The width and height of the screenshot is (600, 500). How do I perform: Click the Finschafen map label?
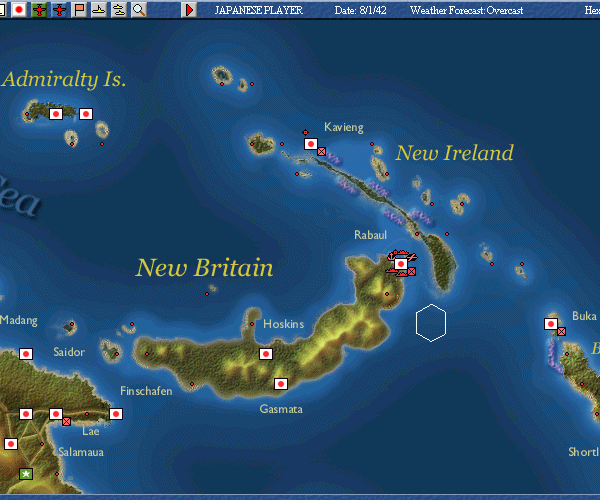146,391
